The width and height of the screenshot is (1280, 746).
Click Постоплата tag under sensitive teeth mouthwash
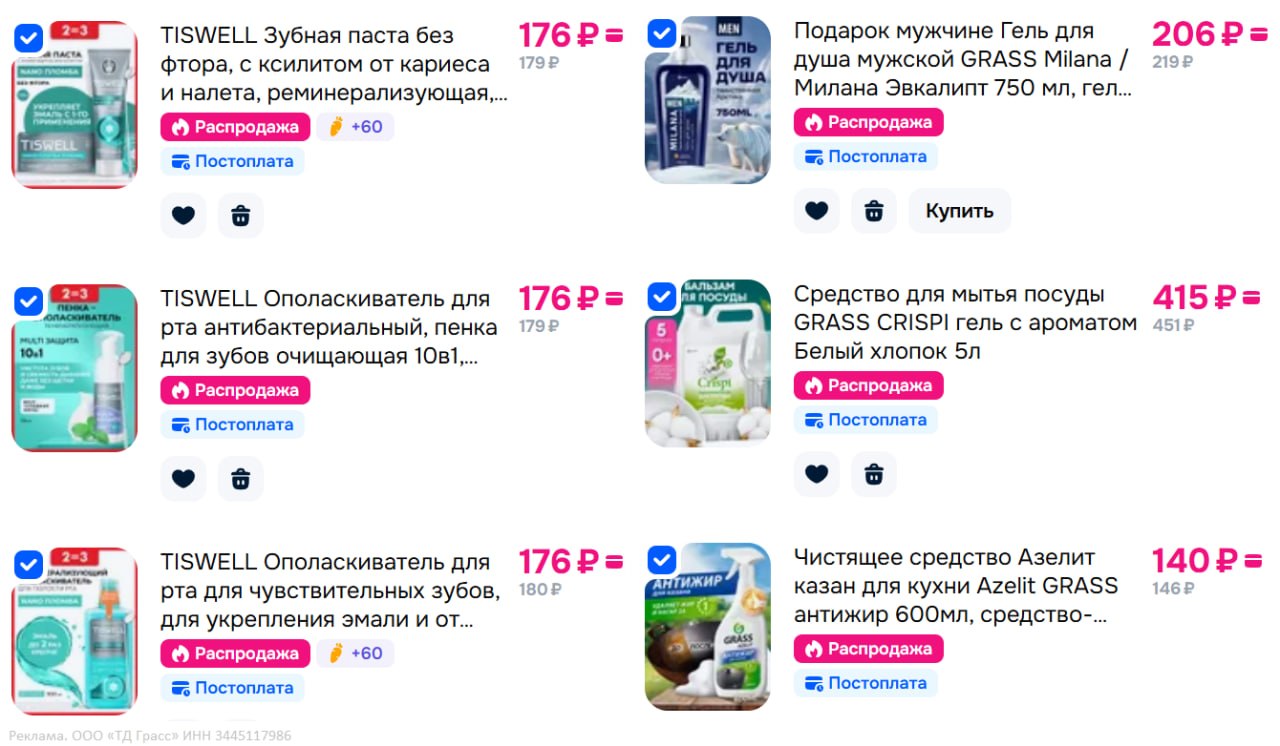tap(233, 688)
